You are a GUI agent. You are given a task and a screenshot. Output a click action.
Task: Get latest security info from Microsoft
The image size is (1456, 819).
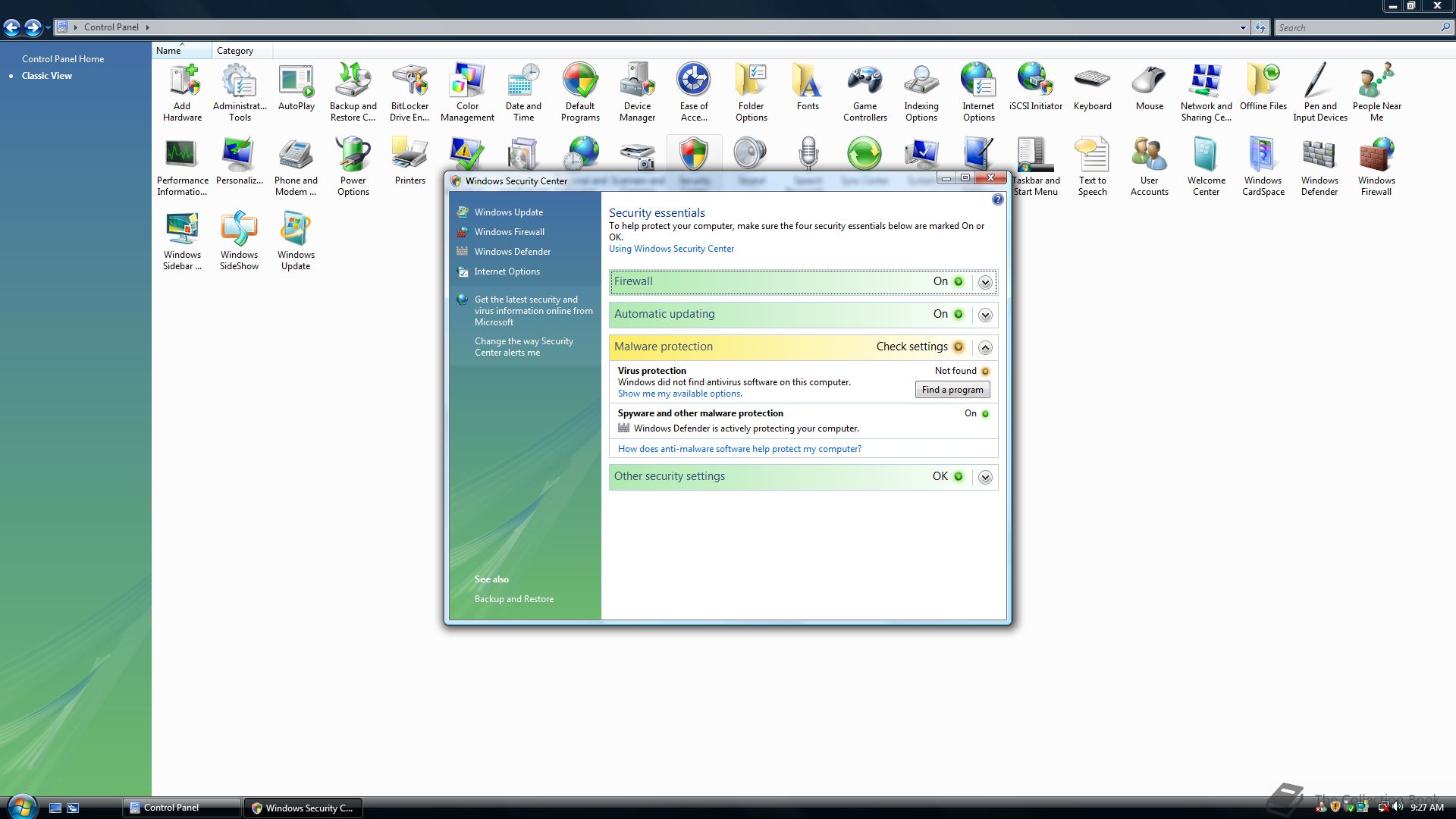533,311
